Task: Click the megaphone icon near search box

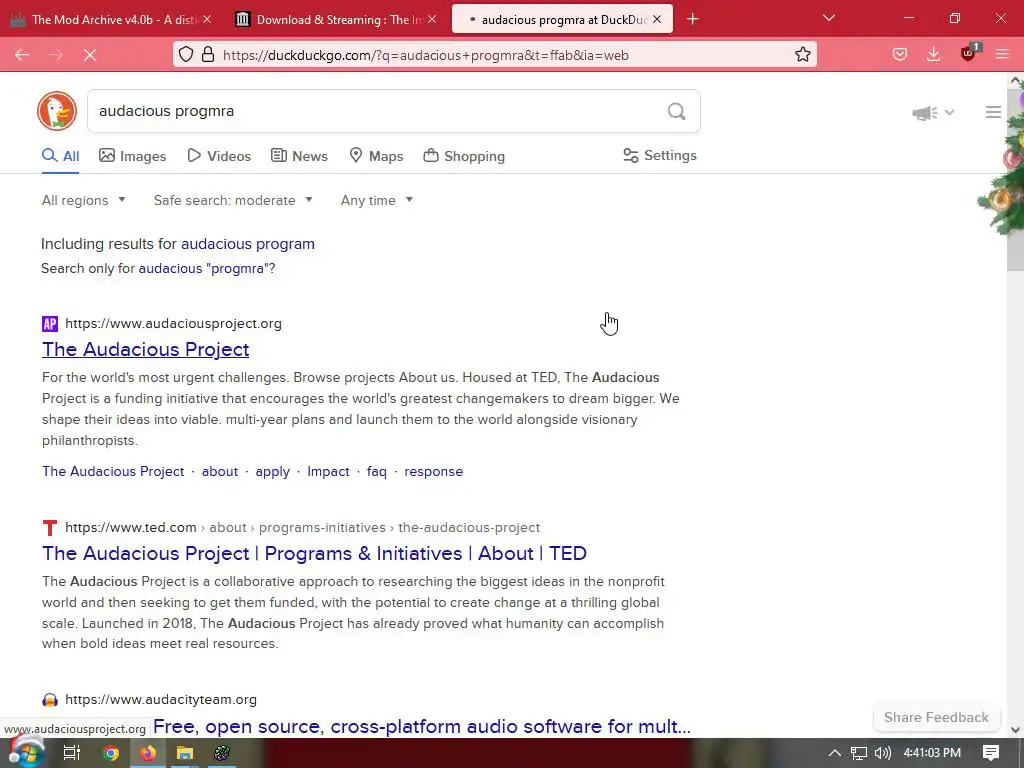Action: coord(925,113)
